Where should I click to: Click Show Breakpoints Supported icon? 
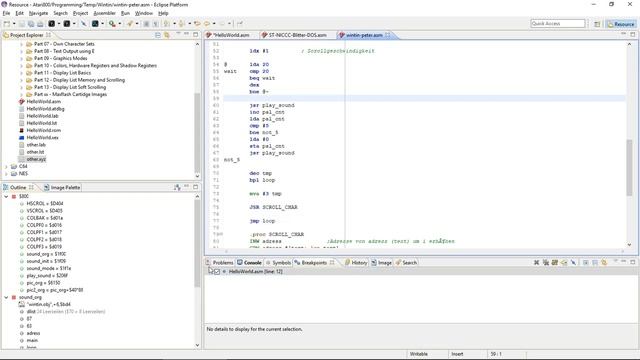(555, 262)
